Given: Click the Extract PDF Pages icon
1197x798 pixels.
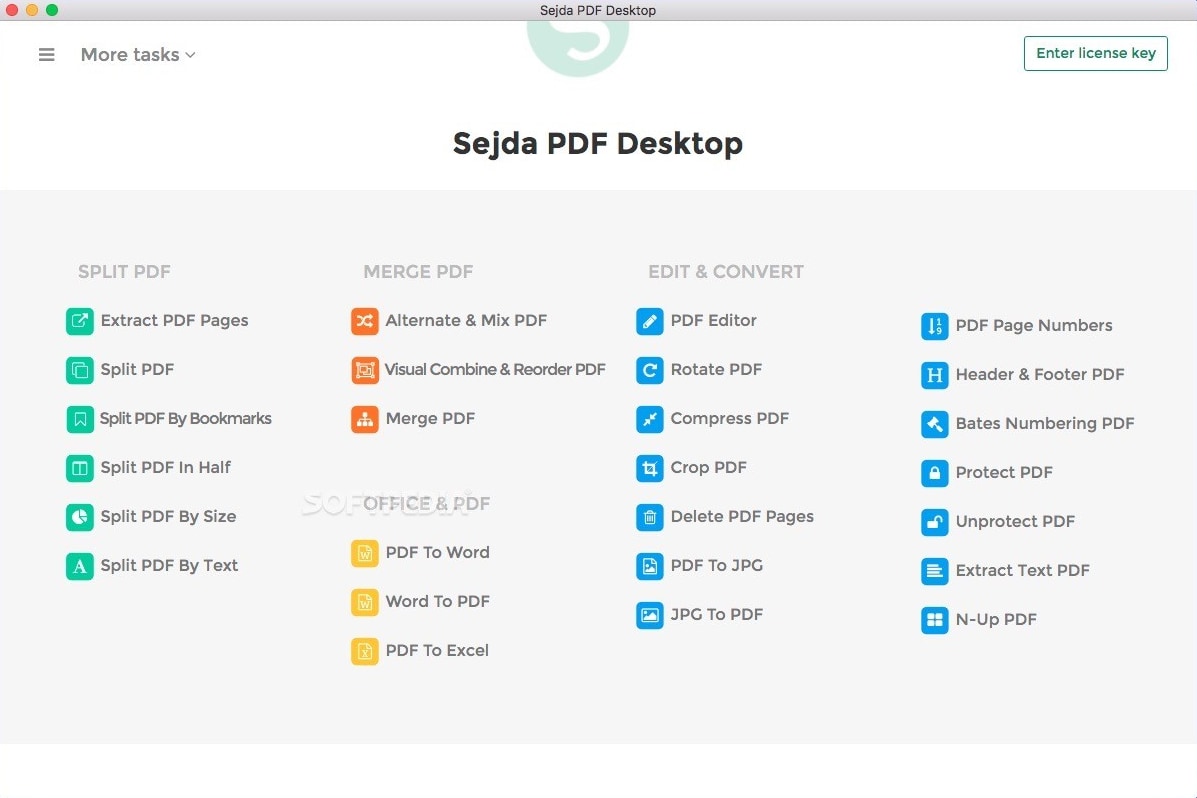Looking at the screenshot, I should click(79, 321).
